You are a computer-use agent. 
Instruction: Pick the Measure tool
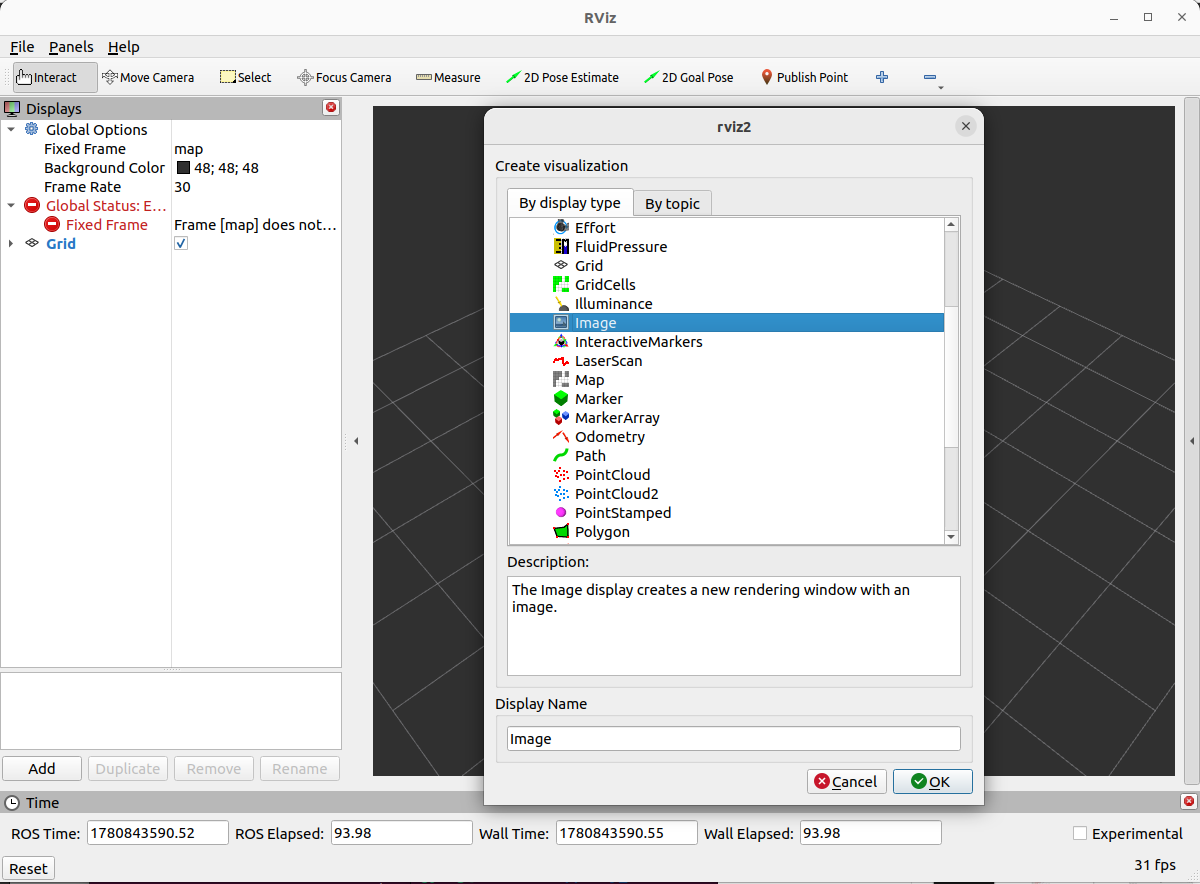(x=448, y=77)
